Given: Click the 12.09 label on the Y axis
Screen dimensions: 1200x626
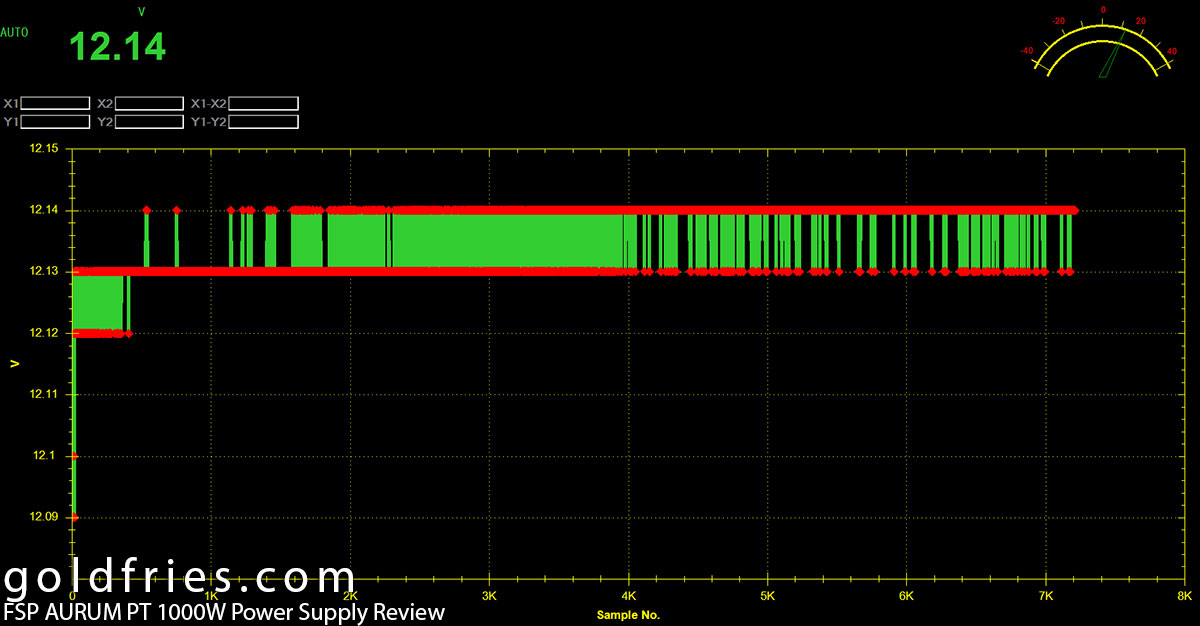Looking at the screenshot, I should [x=45, y=517].
